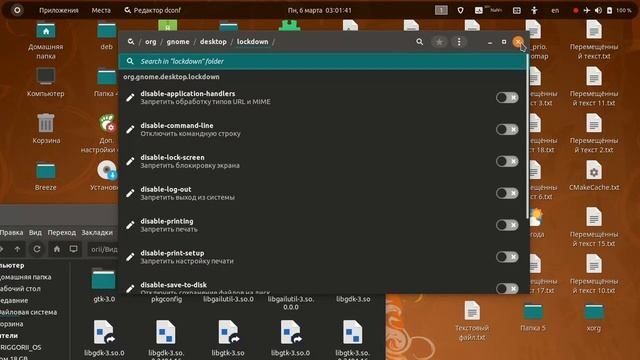Click the Search in "lockdown" folder field
The image size is (640, 360).
click(x=322, y=61)
